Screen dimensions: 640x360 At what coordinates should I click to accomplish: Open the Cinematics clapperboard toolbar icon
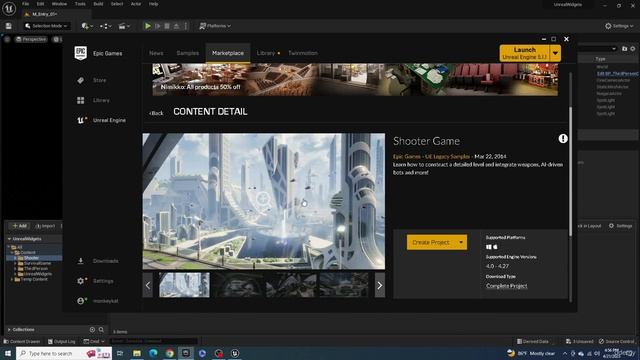(x=124, y=26)
